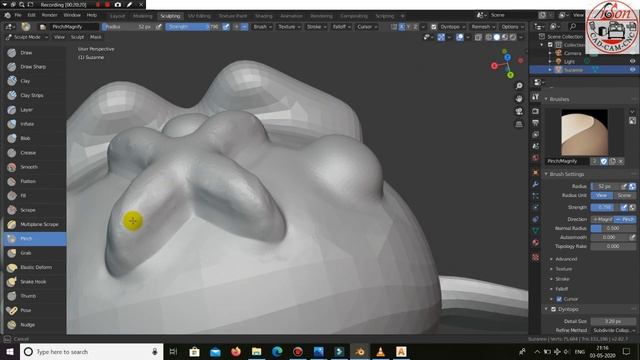
Task: Expand the Advanced section
Action: (566, 259)
